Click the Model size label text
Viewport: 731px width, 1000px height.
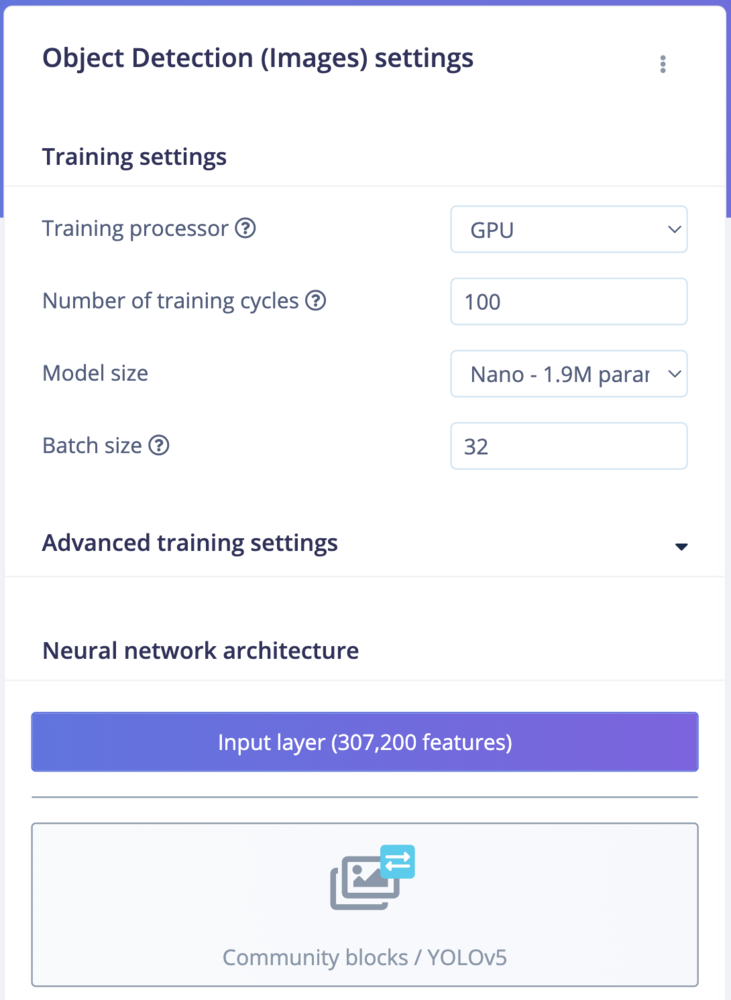pos(95,373)
